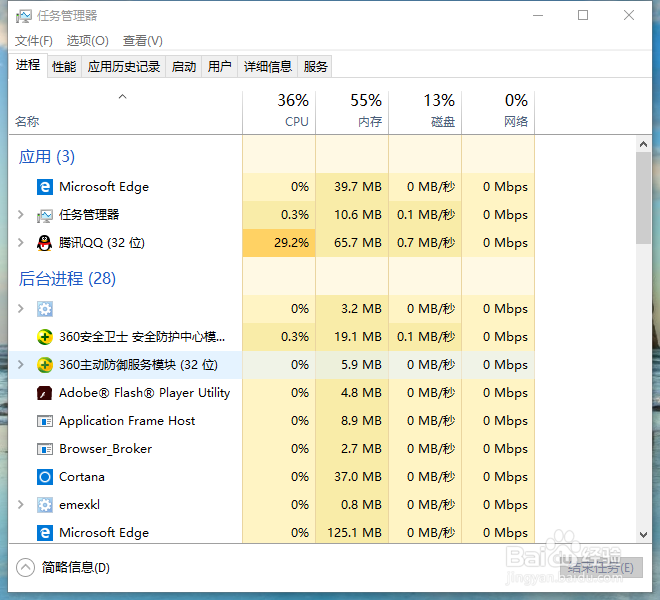
Task: Sort by the 36% CPU column header
Action: pyautogui.click(x=279, y=112)
